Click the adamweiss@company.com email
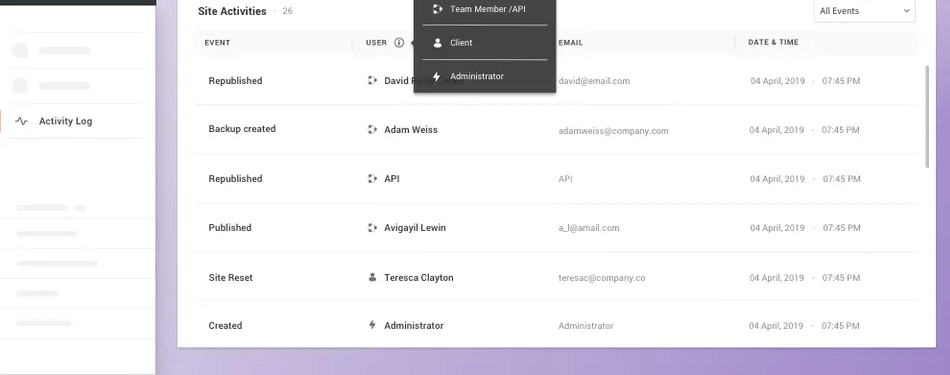Screen dimensions: 950x375 613,130
